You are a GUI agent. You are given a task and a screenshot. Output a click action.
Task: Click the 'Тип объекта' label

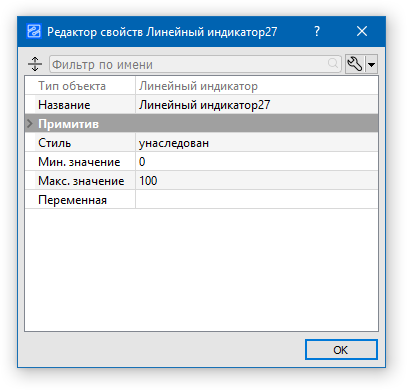click(x=72, y=86)
